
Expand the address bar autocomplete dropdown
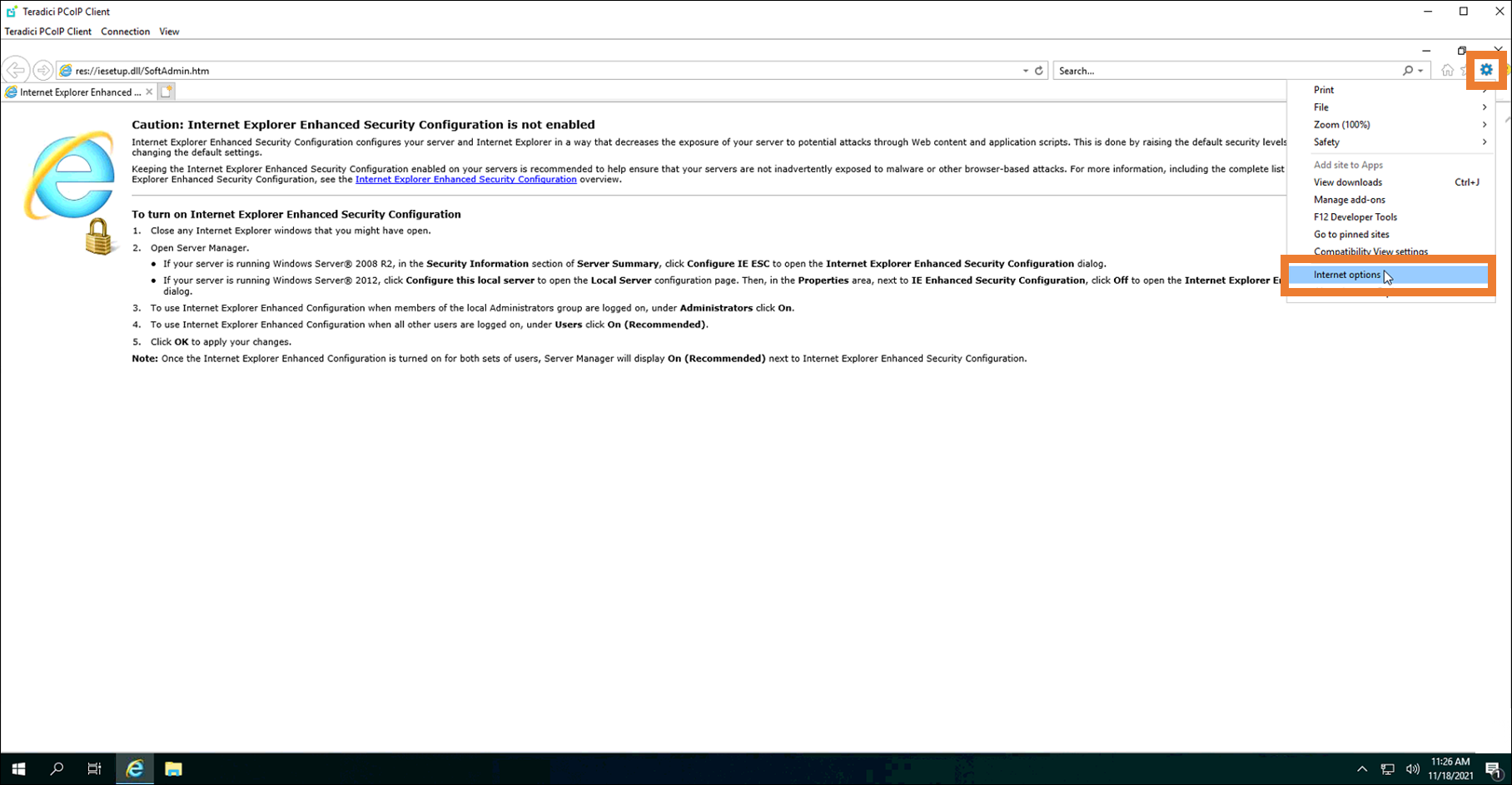pos(1025,71)
